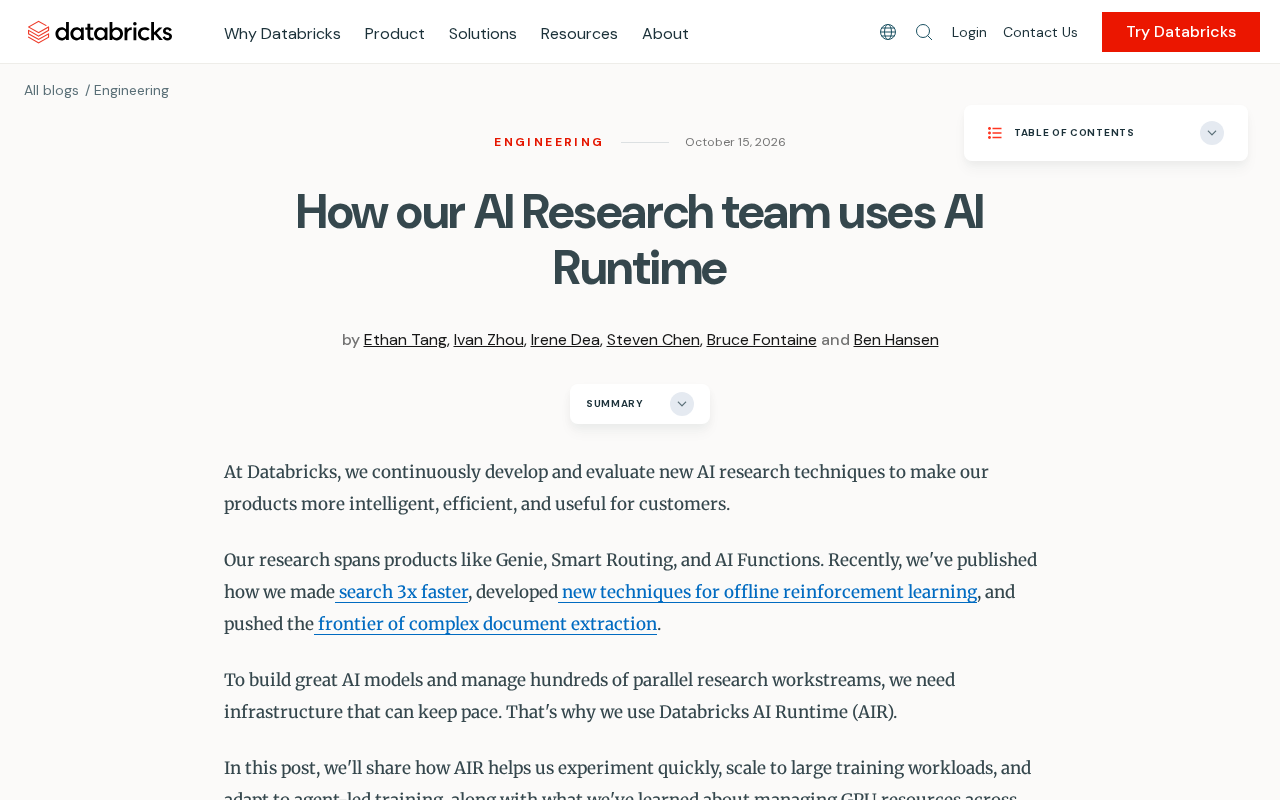Click the red ENGINEERING category label
The height and width of the screenshot is (800, 1280).
(x=549, y=142)
